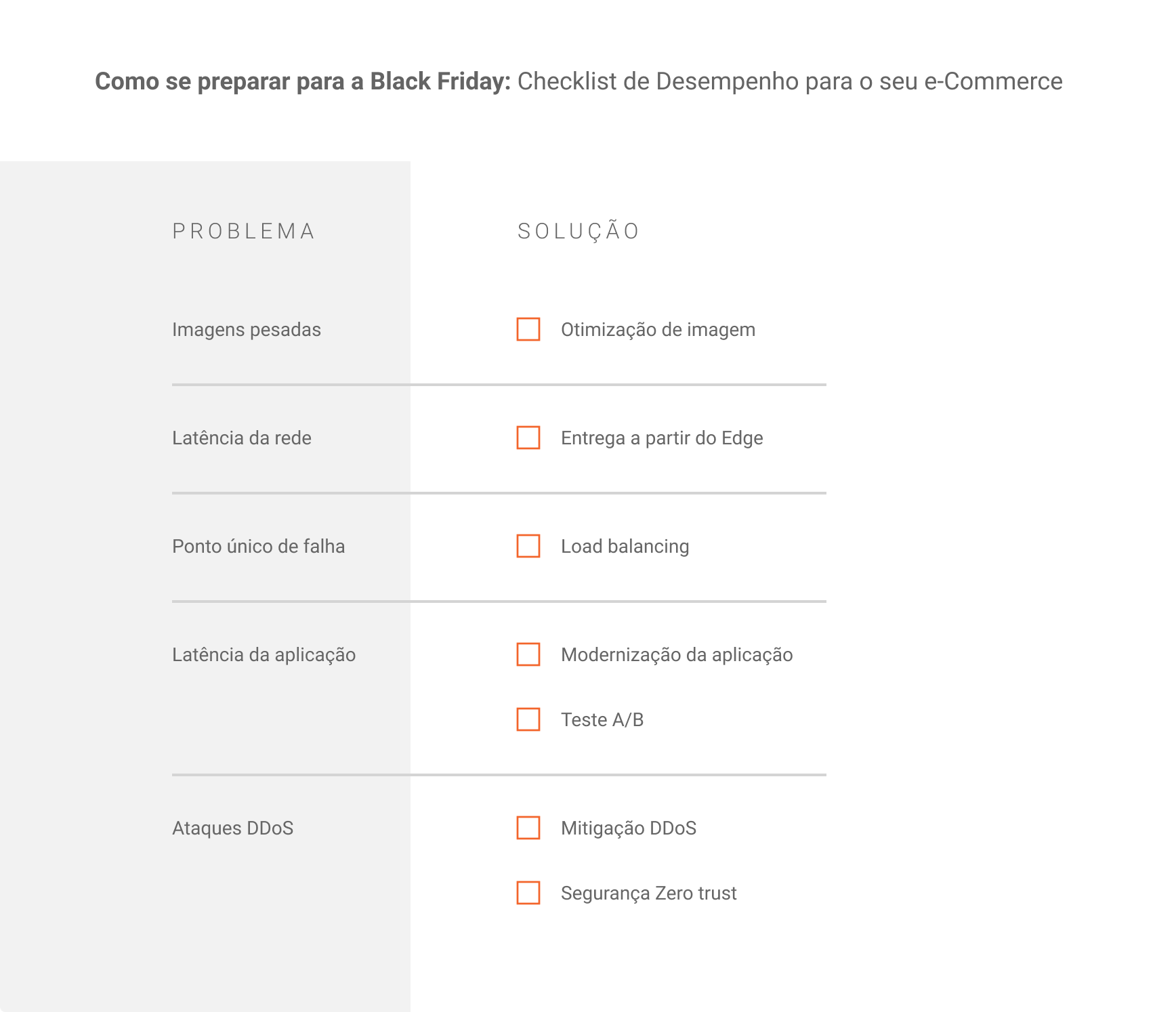Check the Mitigação DDoS box
Viewport: 1176px width, 1012px height.
pyautogui.click(x=528, y=828)
